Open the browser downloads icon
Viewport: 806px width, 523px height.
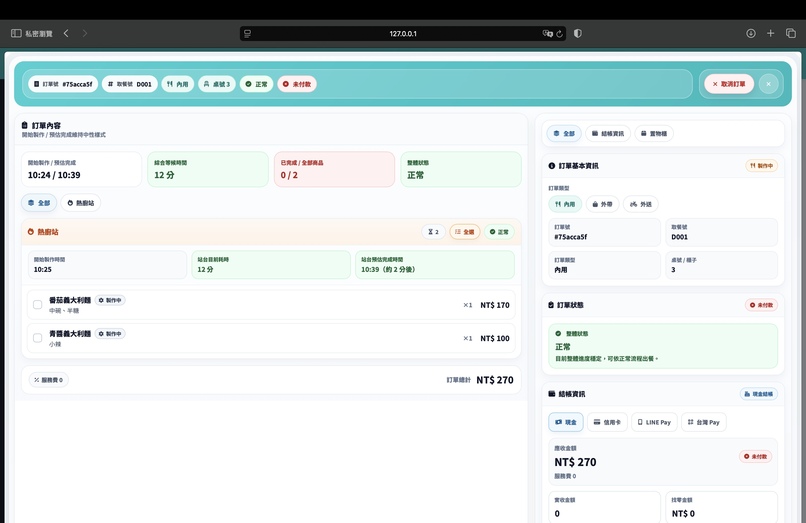750,33
